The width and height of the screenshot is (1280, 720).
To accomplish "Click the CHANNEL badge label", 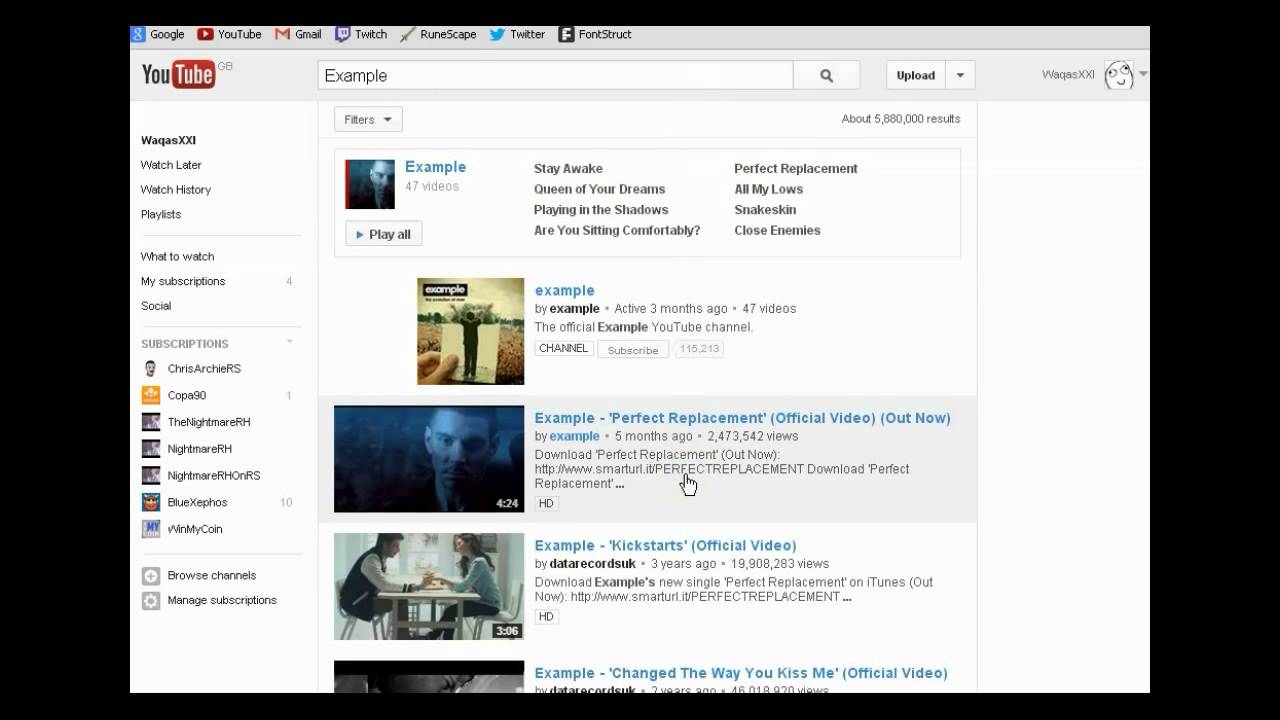I will click(564, 349).
